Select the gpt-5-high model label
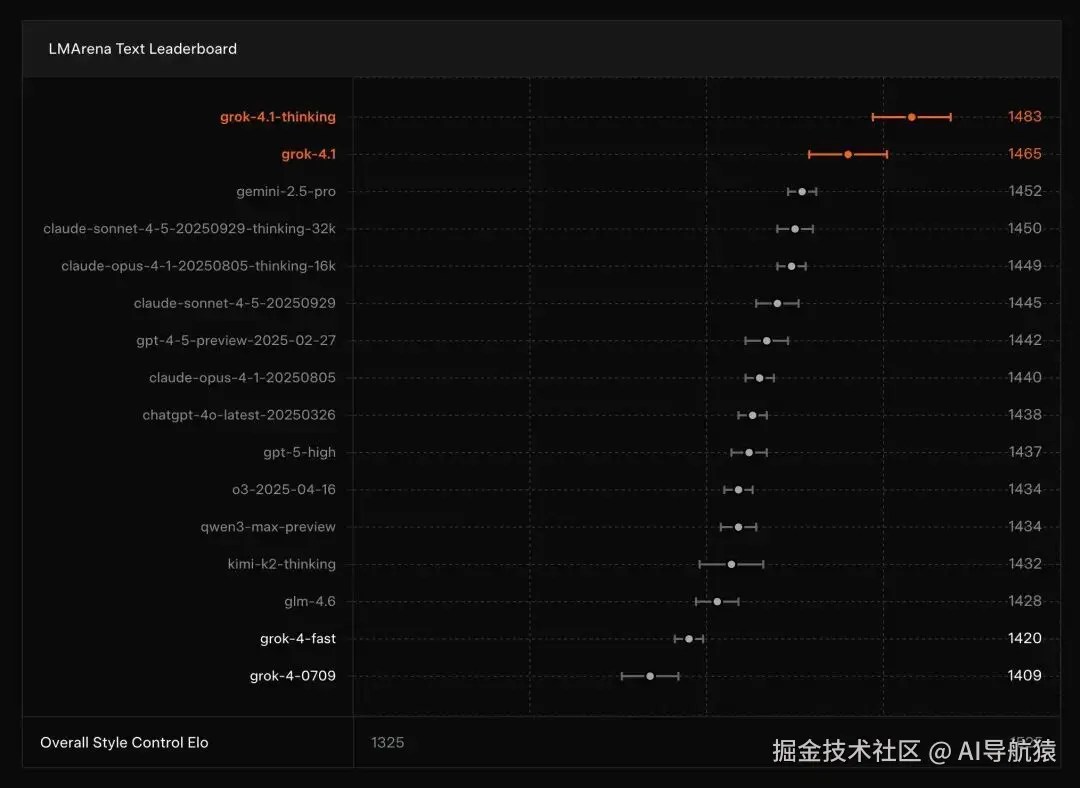This screenshot has height=788, width=1080. pyautogui.click(x=300, y=453)
